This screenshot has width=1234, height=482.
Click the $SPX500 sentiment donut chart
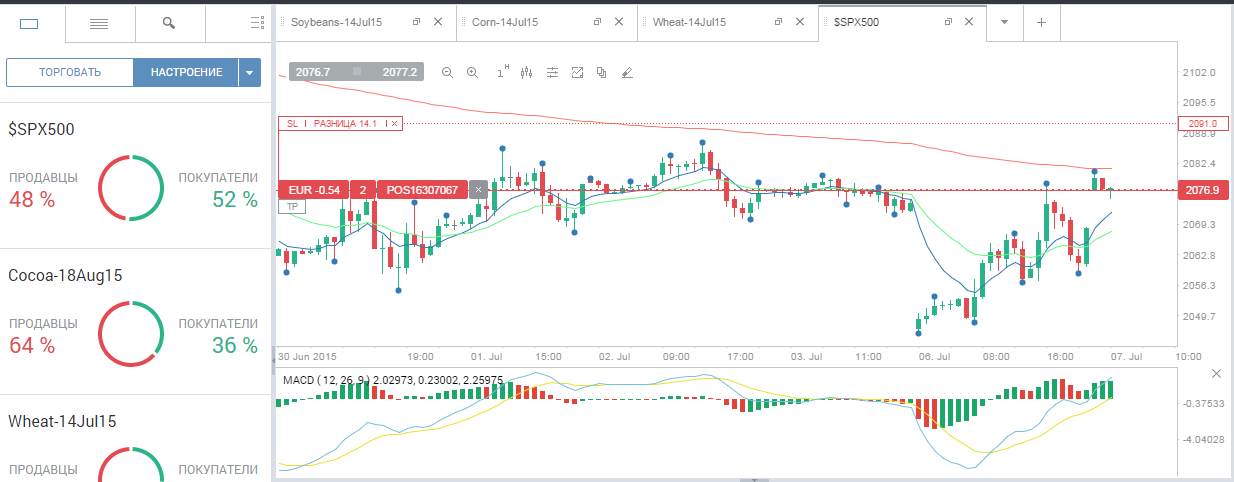[130, 188]
